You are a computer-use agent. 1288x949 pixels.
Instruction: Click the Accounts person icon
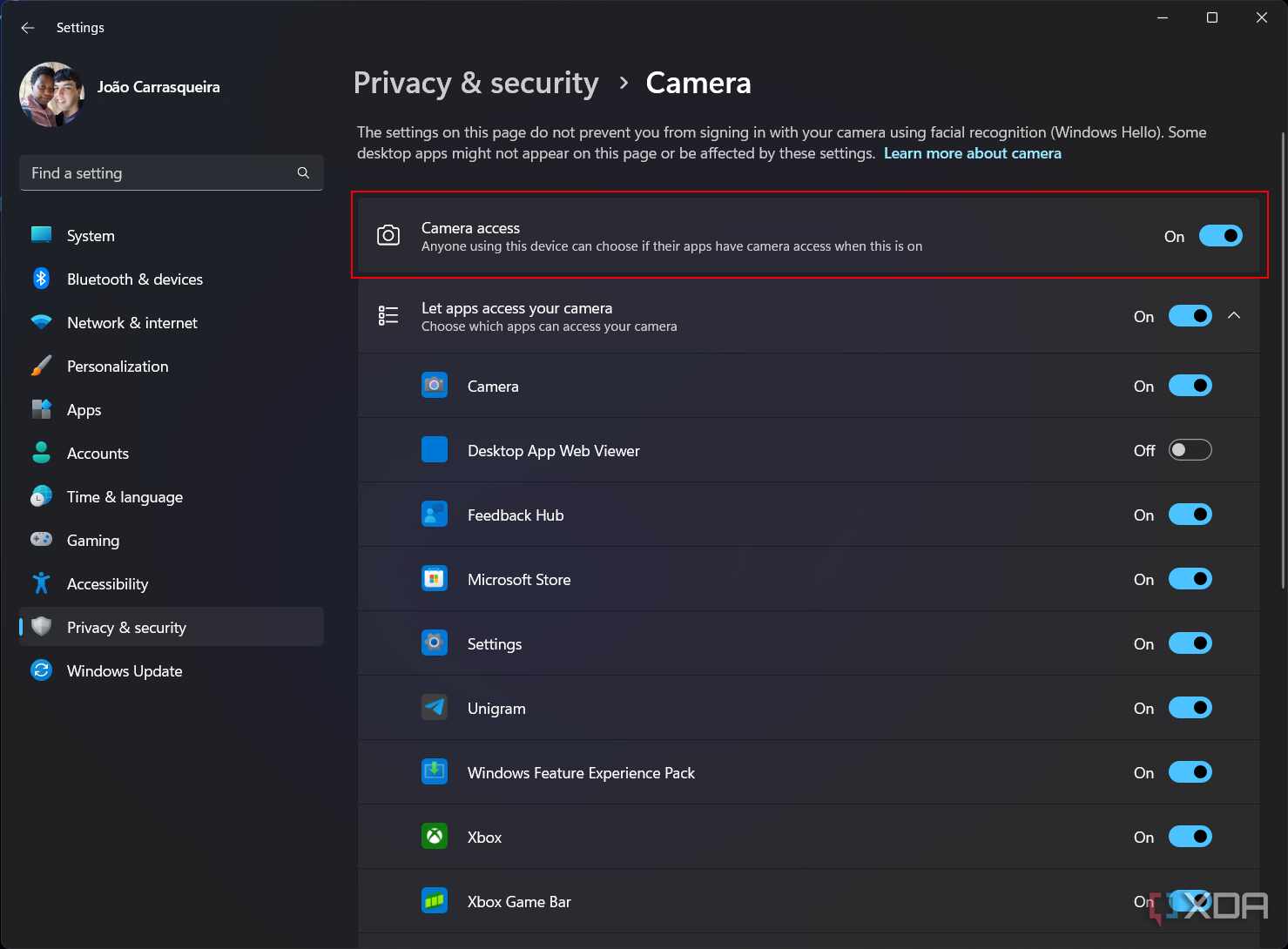tap(41, 453)
